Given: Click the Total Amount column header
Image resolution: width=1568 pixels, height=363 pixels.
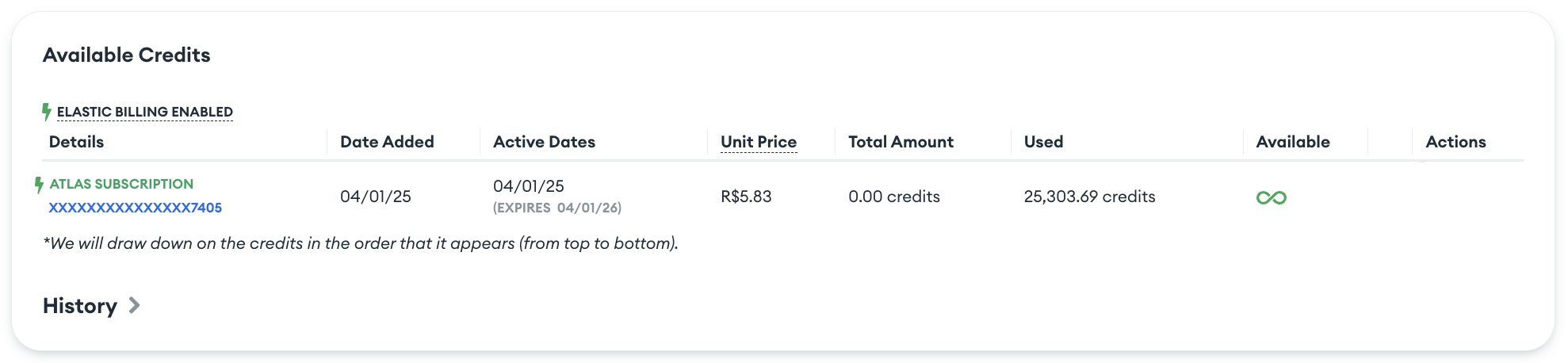Looking at the screenshot, I should tap(901, 142).
